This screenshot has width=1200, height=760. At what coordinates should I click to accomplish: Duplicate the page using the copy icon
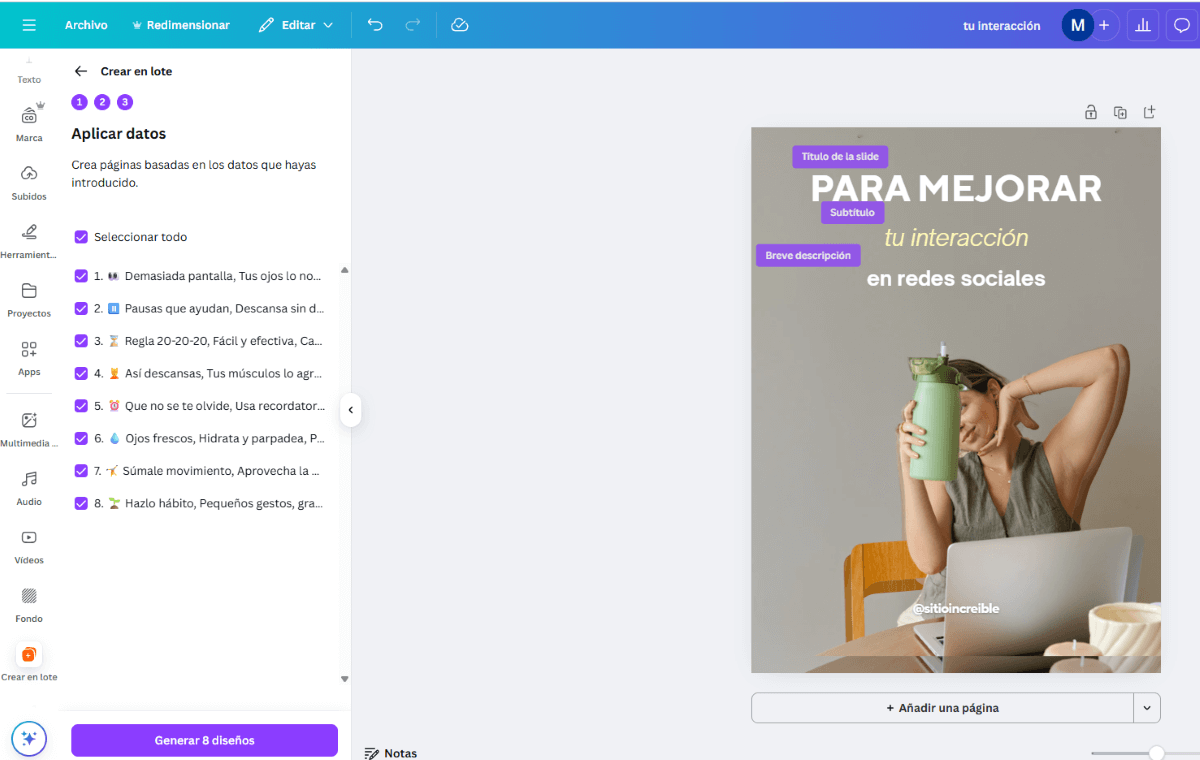[1120, 112]
